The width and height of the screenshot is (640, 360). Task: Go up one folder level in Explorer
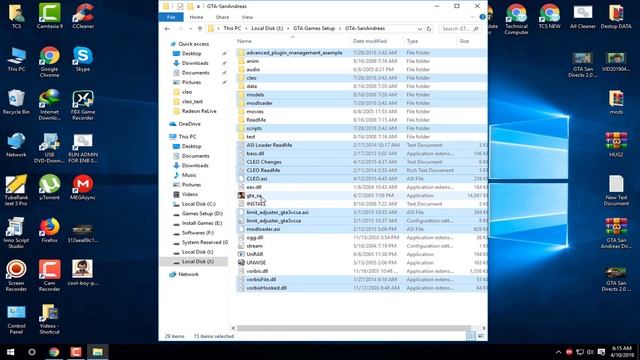point(200,29)
